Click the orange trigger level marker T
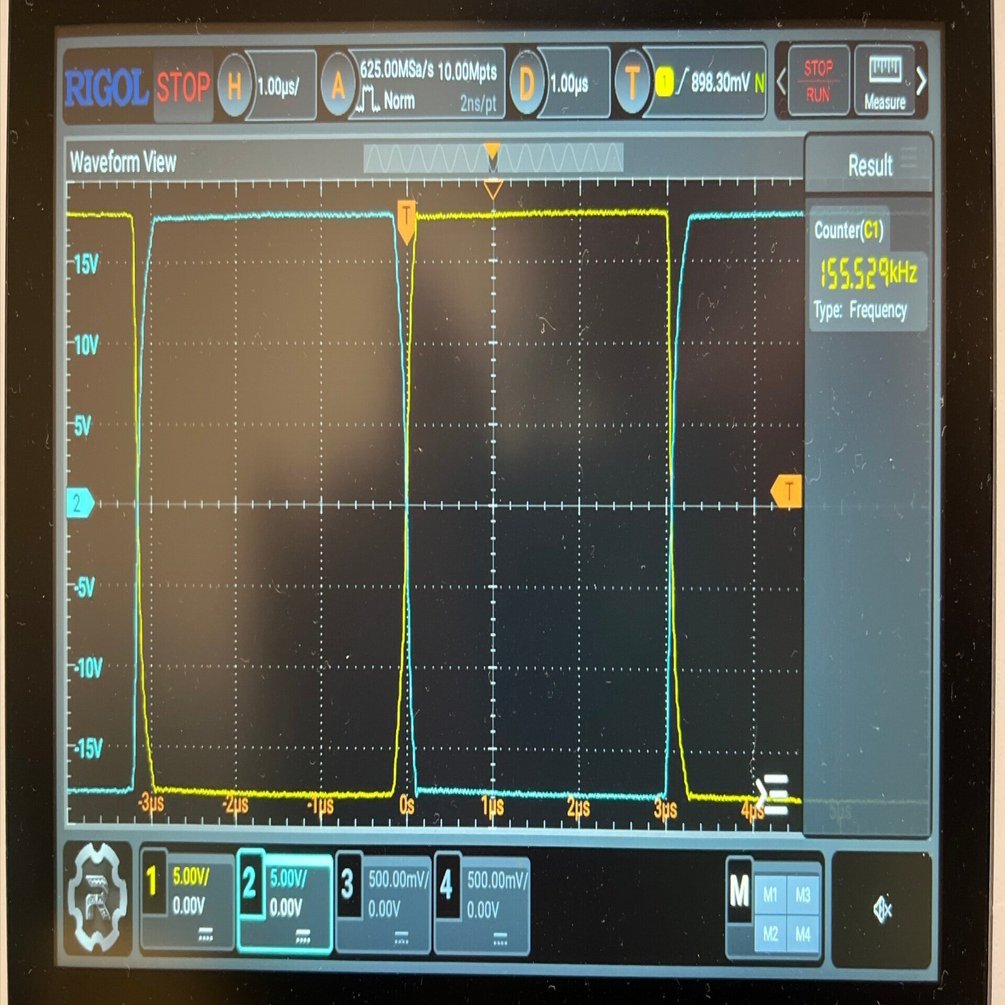Image resolution: width=1005 pixels, height=1005 pixels. tap(787, 491)
